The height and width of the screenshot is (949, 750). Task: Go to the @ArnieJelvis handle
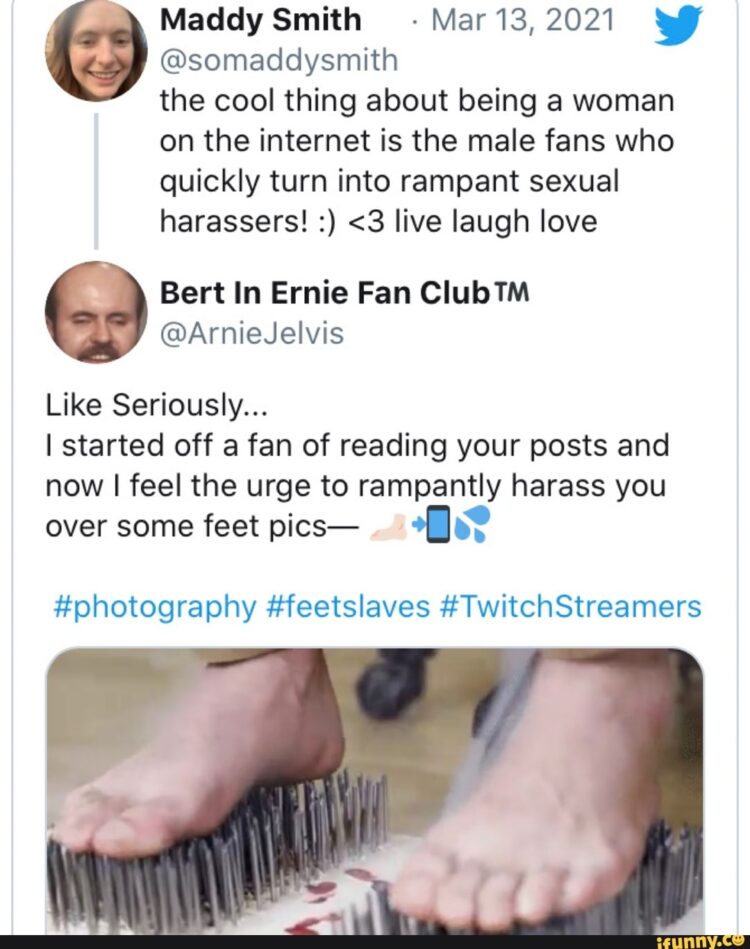[x=252, y=334]
